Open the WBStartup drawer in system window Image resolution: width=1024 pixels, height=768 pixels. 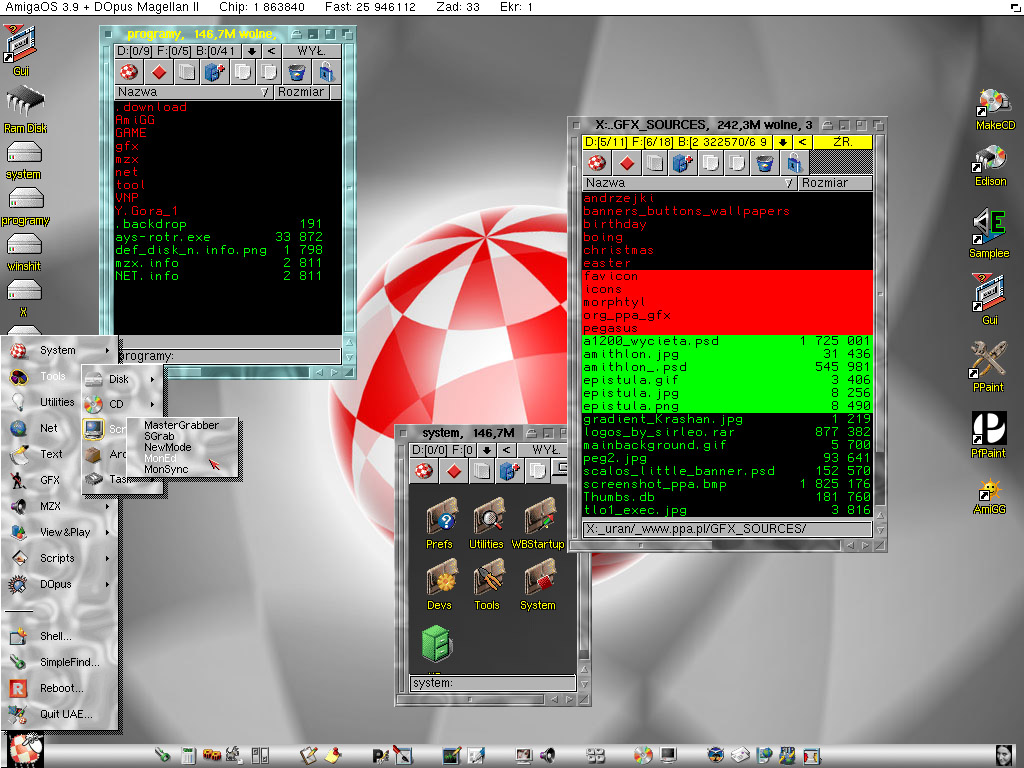538,523
